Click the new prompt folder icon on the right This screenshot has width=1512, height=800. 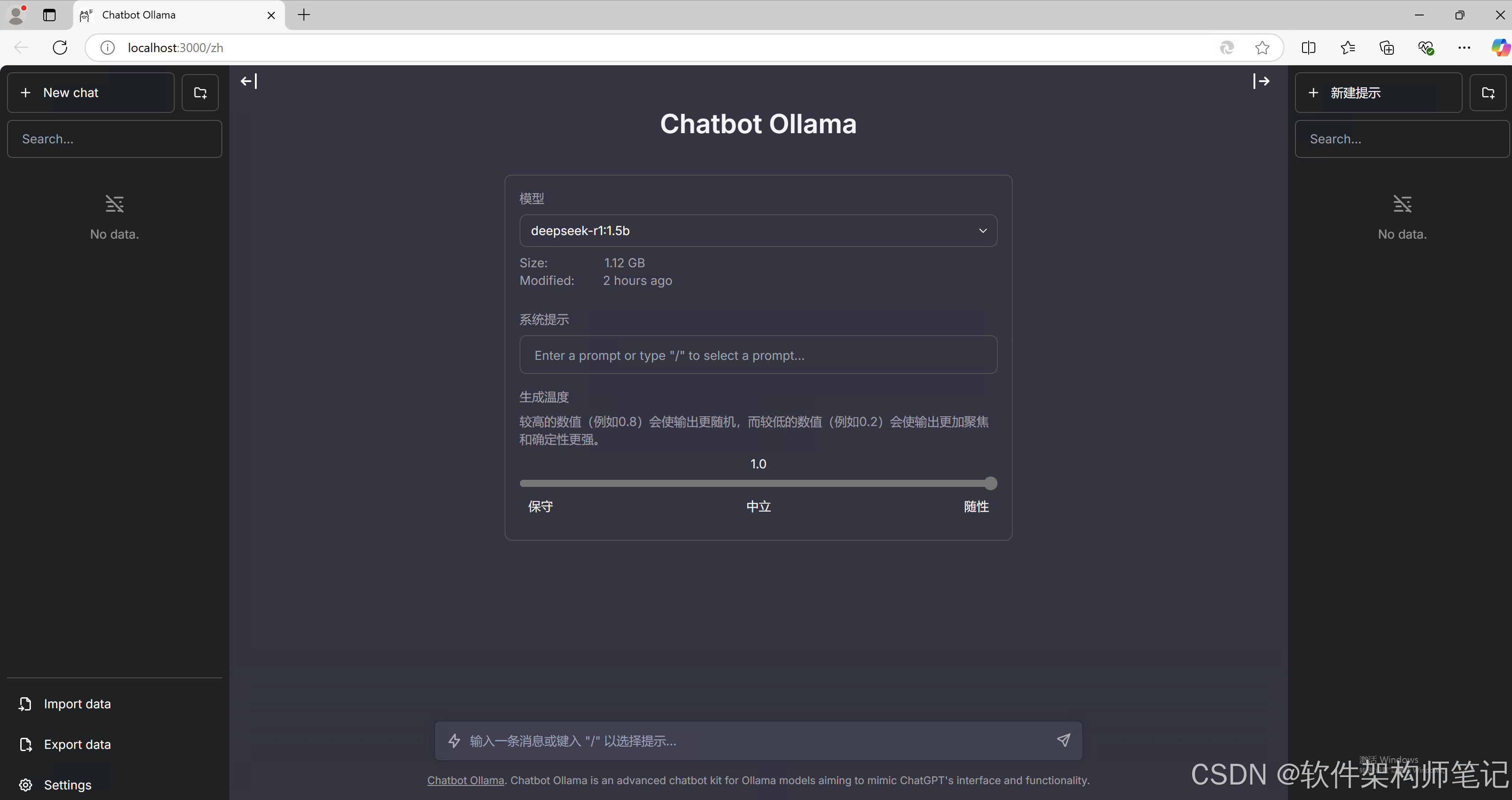click(1488, 93)
